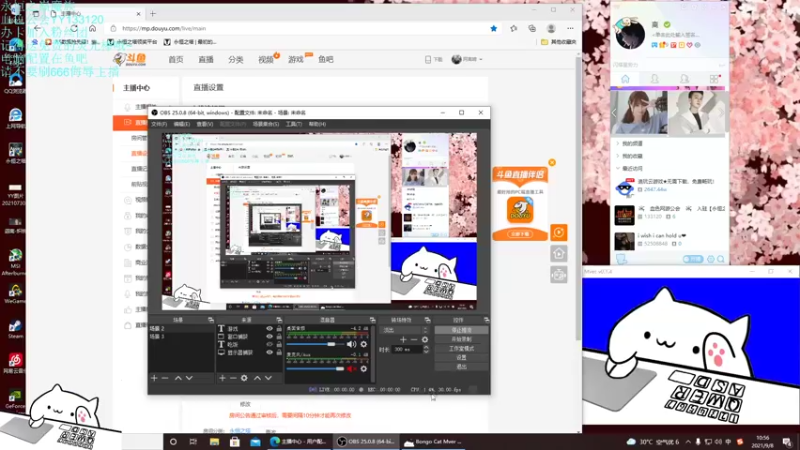Viewport: 800px width, 450px height.
Task: Favorite this page with Edge star icon
Action: tap(493, 29)
